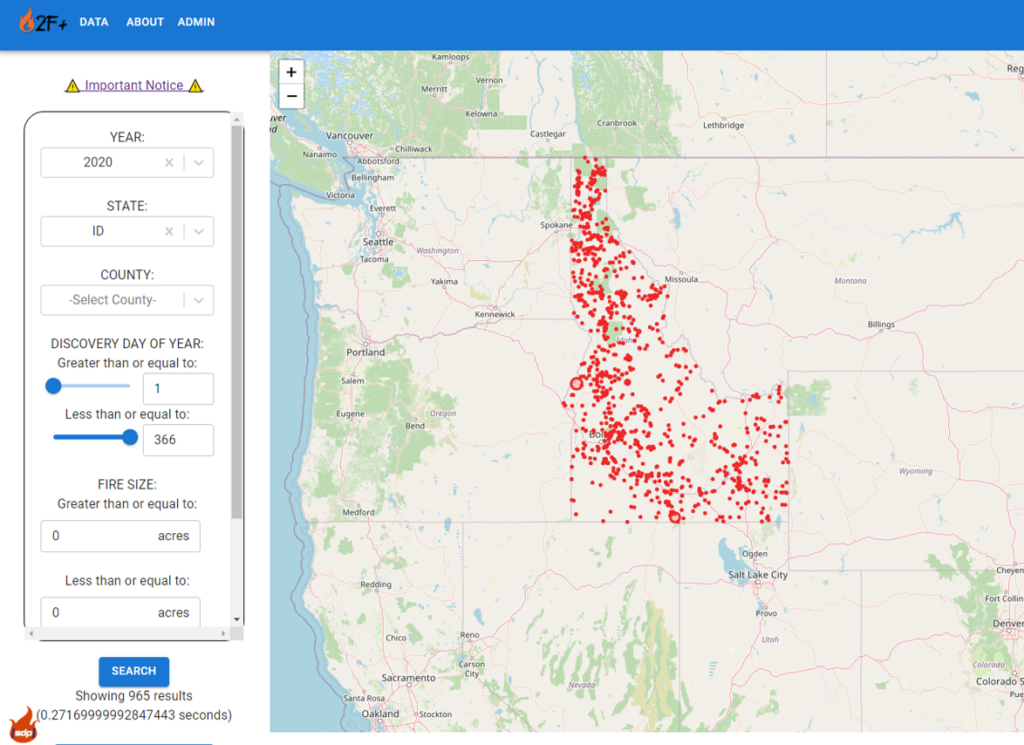1024x745 pixels.
Task: Click the 'Showing 965 results' text
Action: pos(134,696)
